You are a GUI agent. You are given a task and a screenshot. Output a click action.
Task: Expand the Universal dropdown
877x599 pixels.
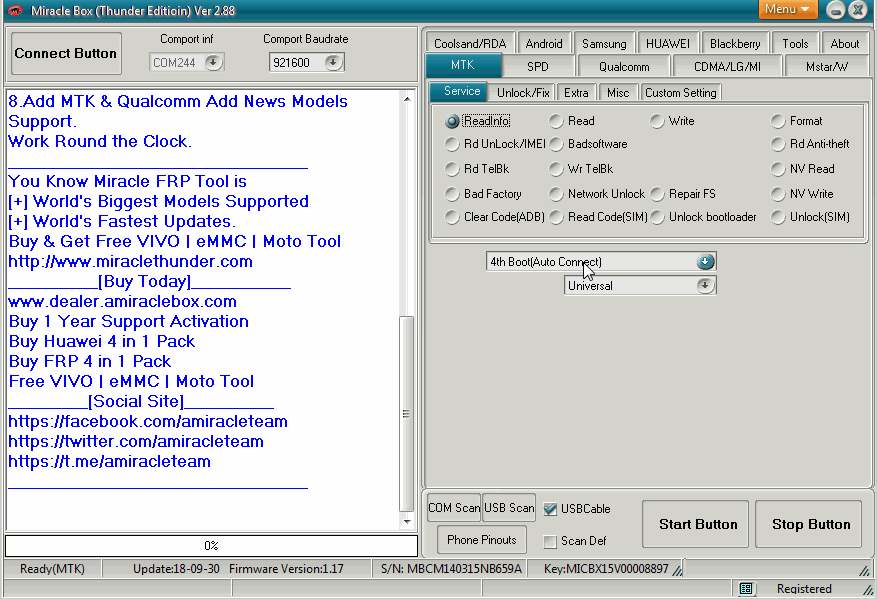pyautogui.click(x=705, y=285)
